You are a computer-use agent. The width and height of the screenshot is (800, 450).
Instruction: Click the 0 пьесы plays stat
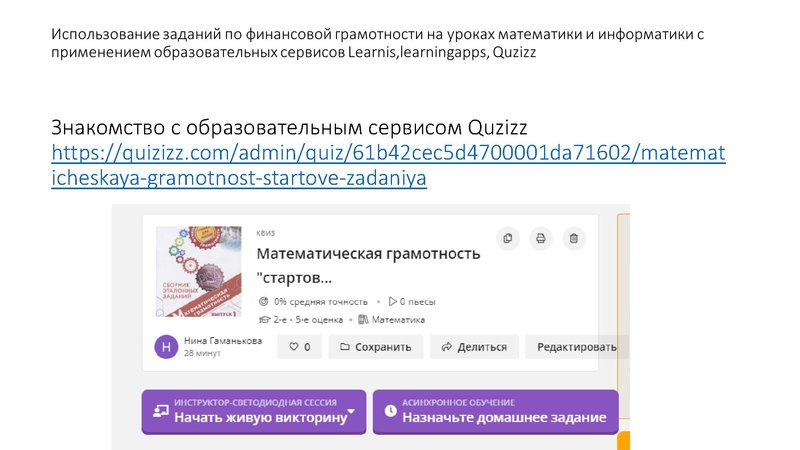click(412, 302)
